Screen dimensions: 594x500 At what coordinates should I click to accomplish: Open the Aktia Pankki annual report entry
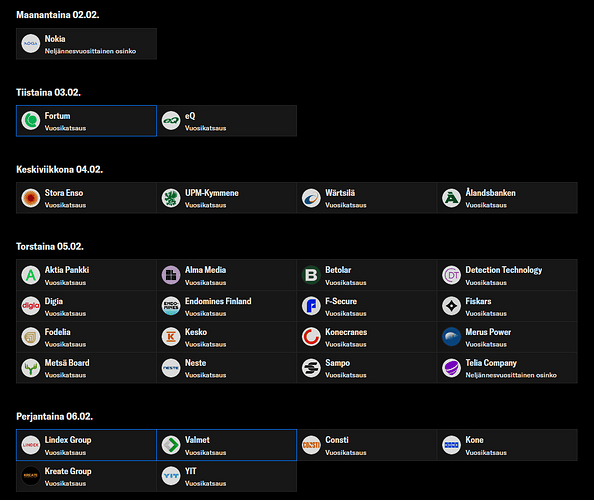[x=86, y=275]
